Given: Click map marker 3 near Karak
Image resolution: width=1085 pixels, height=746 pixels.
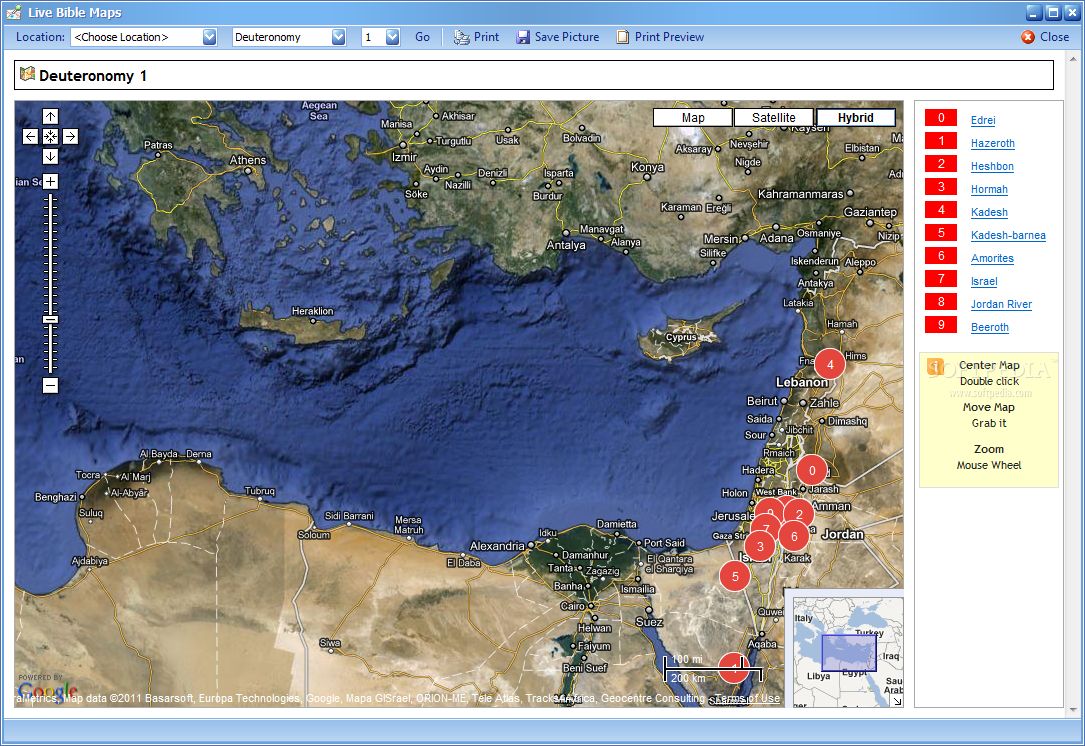Looking at the screenshot, I should (760, 546).
